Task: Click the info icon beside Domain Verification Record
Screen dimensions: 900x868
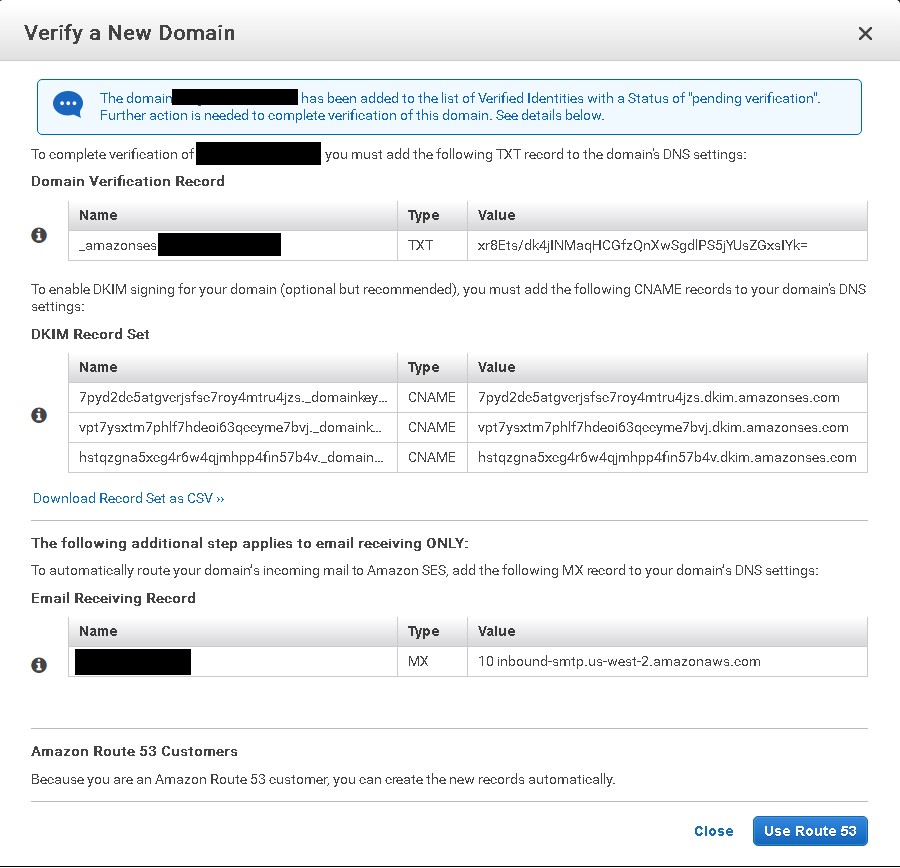Action: (x=39, y=235)
